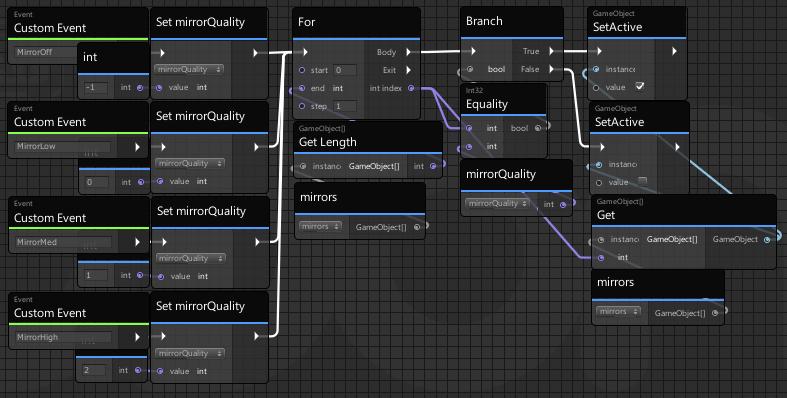Click the Equality first int input port
Image resolution: width=787 pixels, height=398 pixels.
tap(469, 128)
